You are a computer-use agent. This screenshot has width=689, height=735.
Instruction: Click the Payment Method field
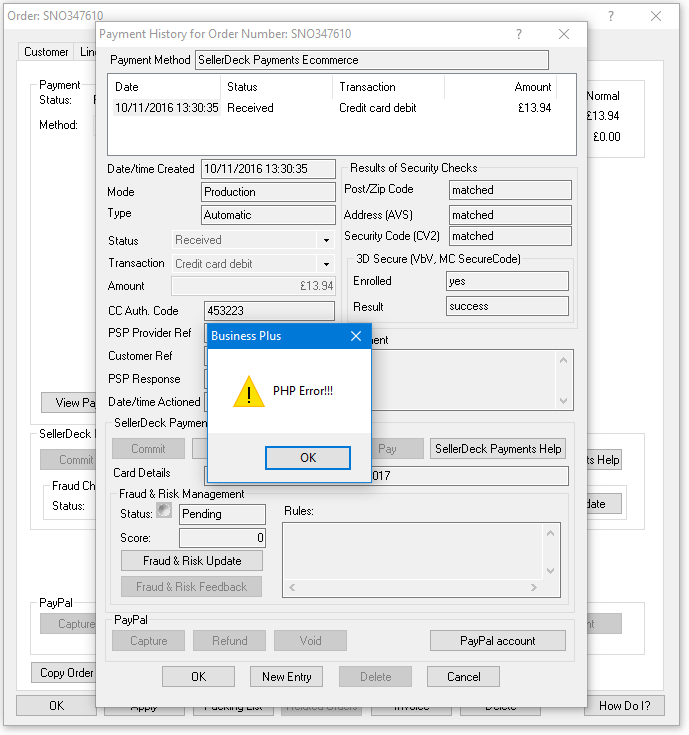click(x=372, y=60)
